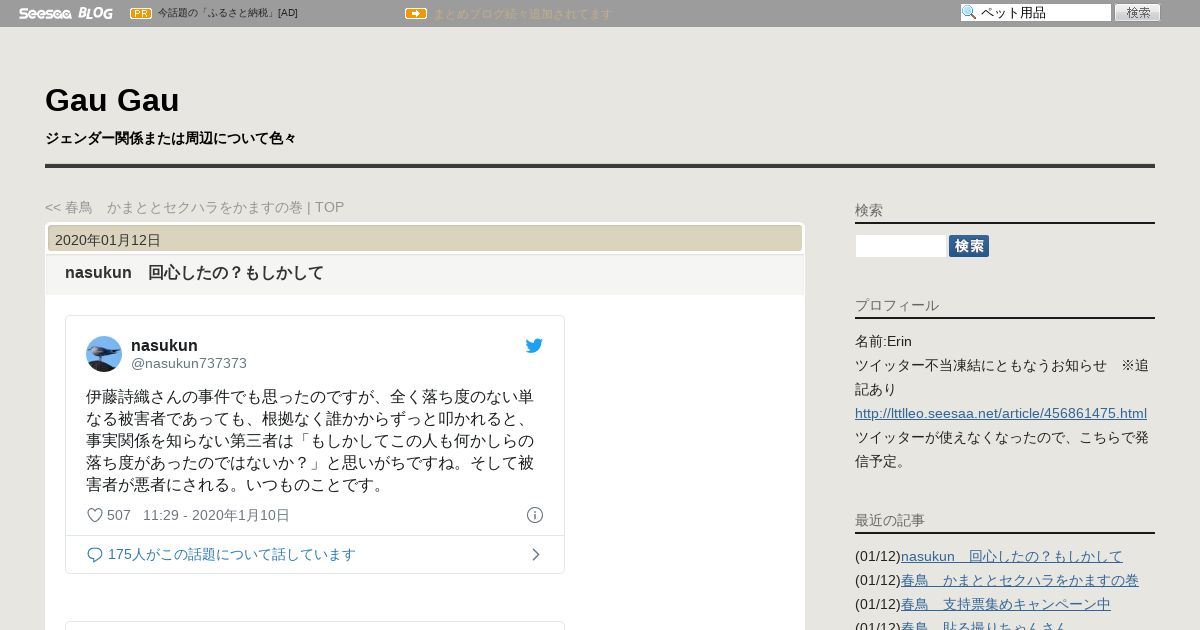Open recent article 春鳥 かまととセクハラをかますの巻
Image resolution: width=1200 pixels, height=630 pixels.
coord(1020,580)
